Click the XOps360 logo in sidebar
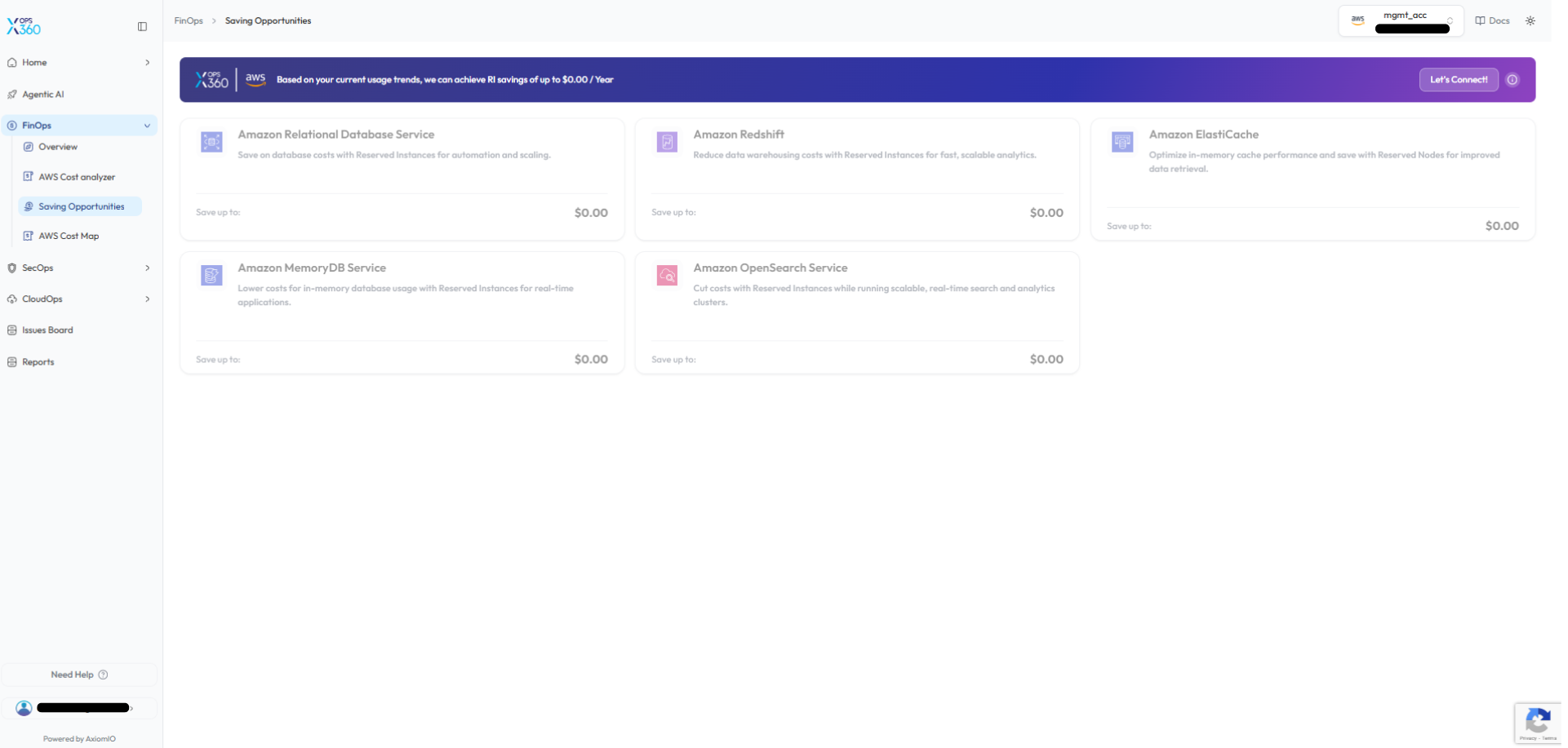1568x748 pixels. pos(24,27)
